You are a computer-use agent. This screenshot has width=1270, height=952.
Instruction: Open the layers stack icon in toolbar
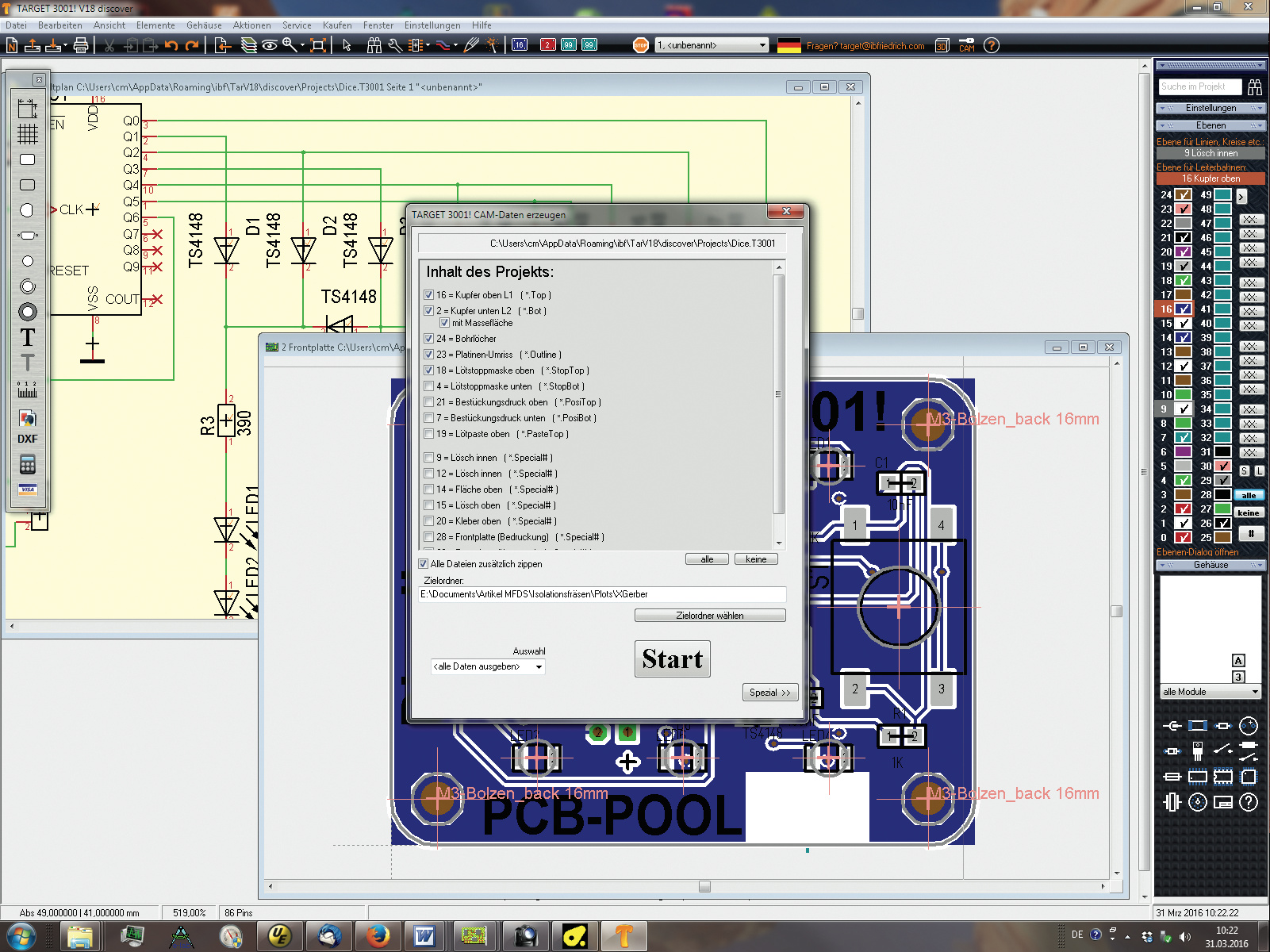tap(249, 46)
